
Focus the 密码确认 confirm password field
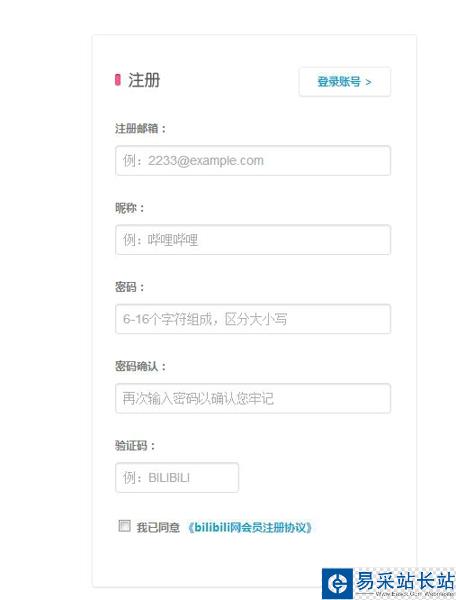(x=253, y=398)
